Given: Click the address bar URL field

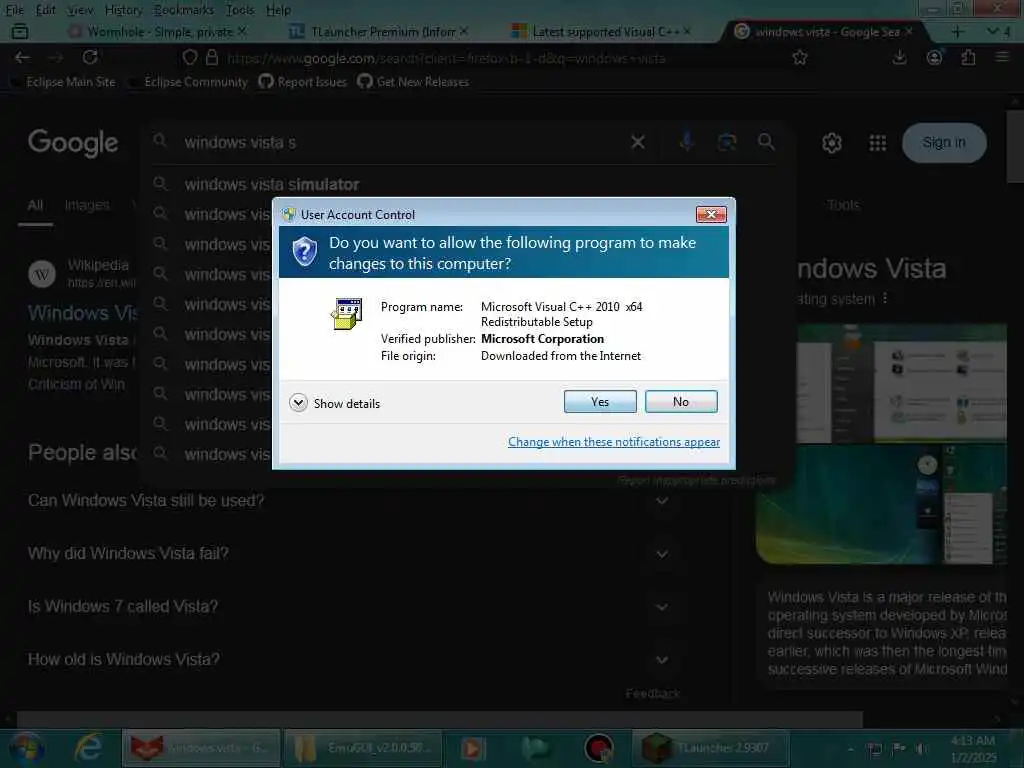Looking at the screenshot, I should (x=446, y=58).
